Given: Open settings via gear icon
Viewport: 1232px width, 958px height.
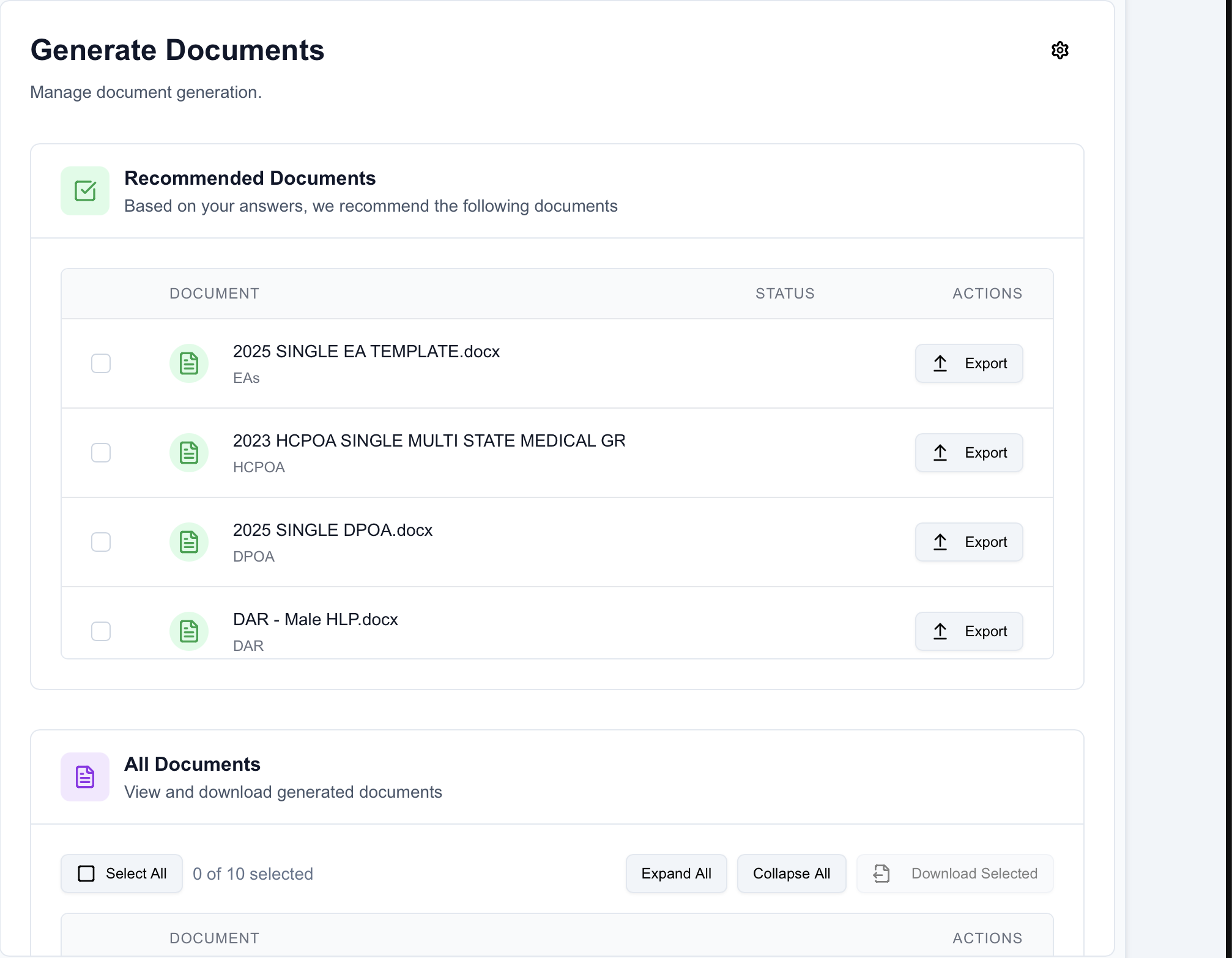Looking at the screenshot, I should (1059, 50).
